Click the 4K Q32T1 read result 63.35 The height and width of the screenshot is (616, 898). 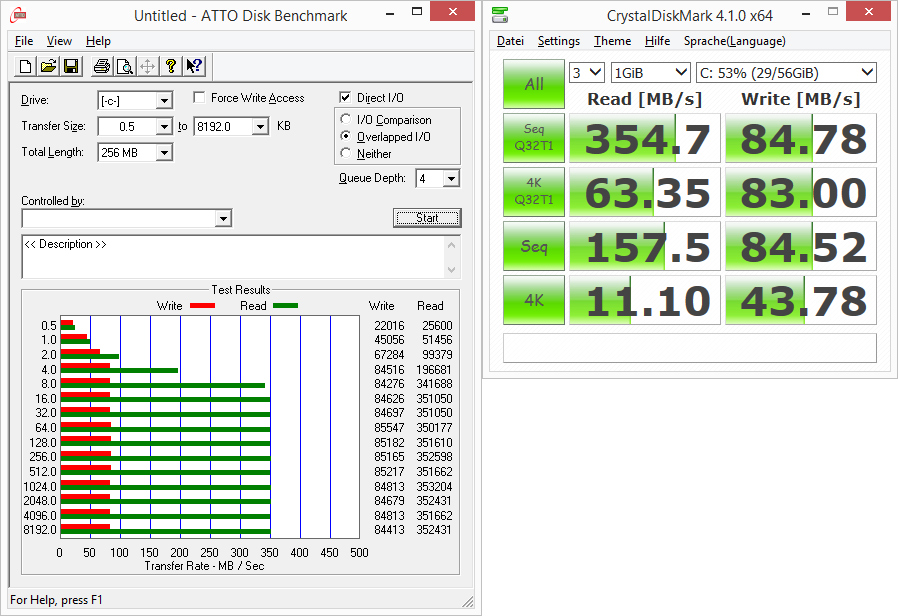645,192
